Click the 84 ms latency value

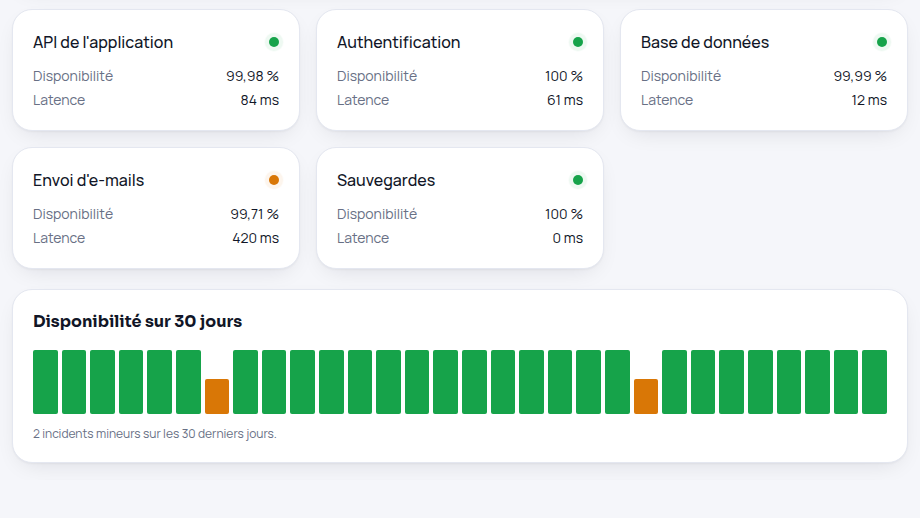[259, 100]
